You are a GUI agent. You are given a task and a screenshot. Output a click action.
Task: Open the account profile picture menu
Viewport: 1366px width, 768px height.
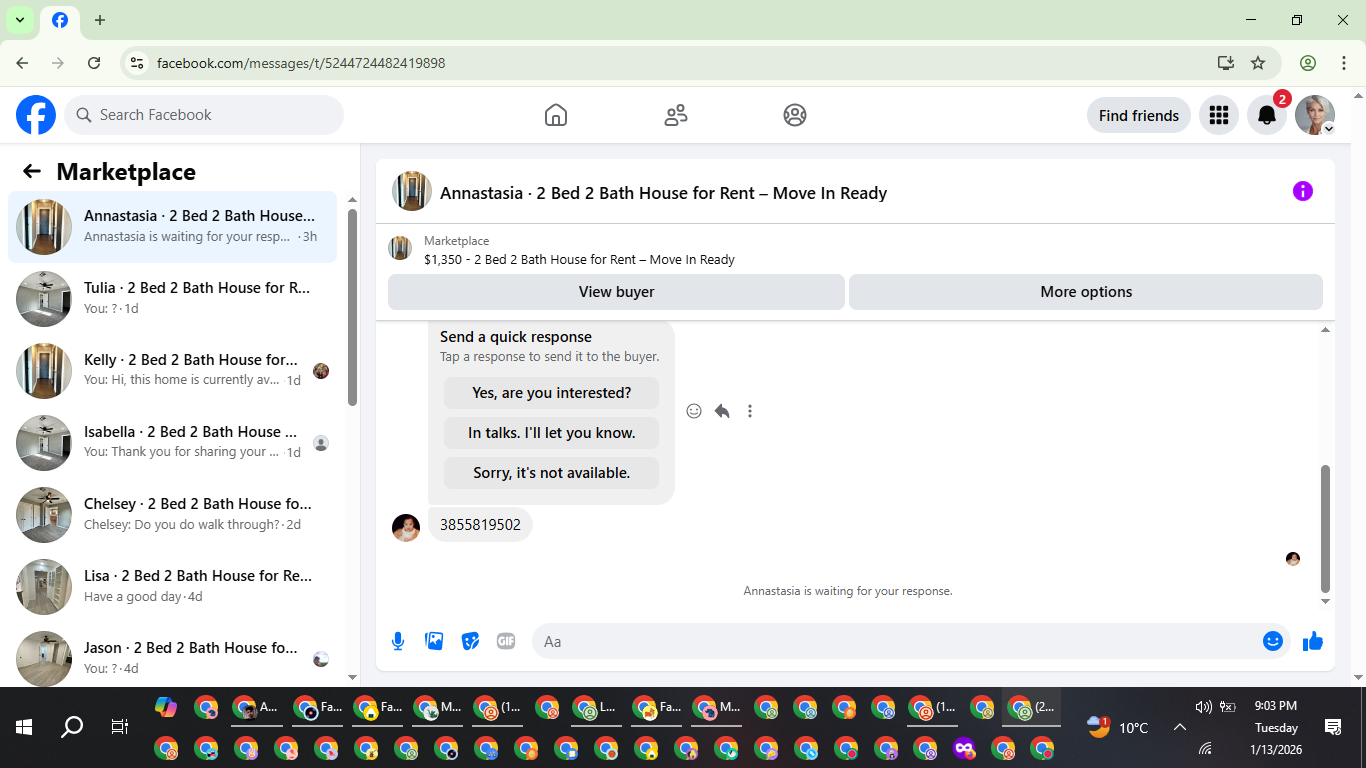click(1315, 115)
